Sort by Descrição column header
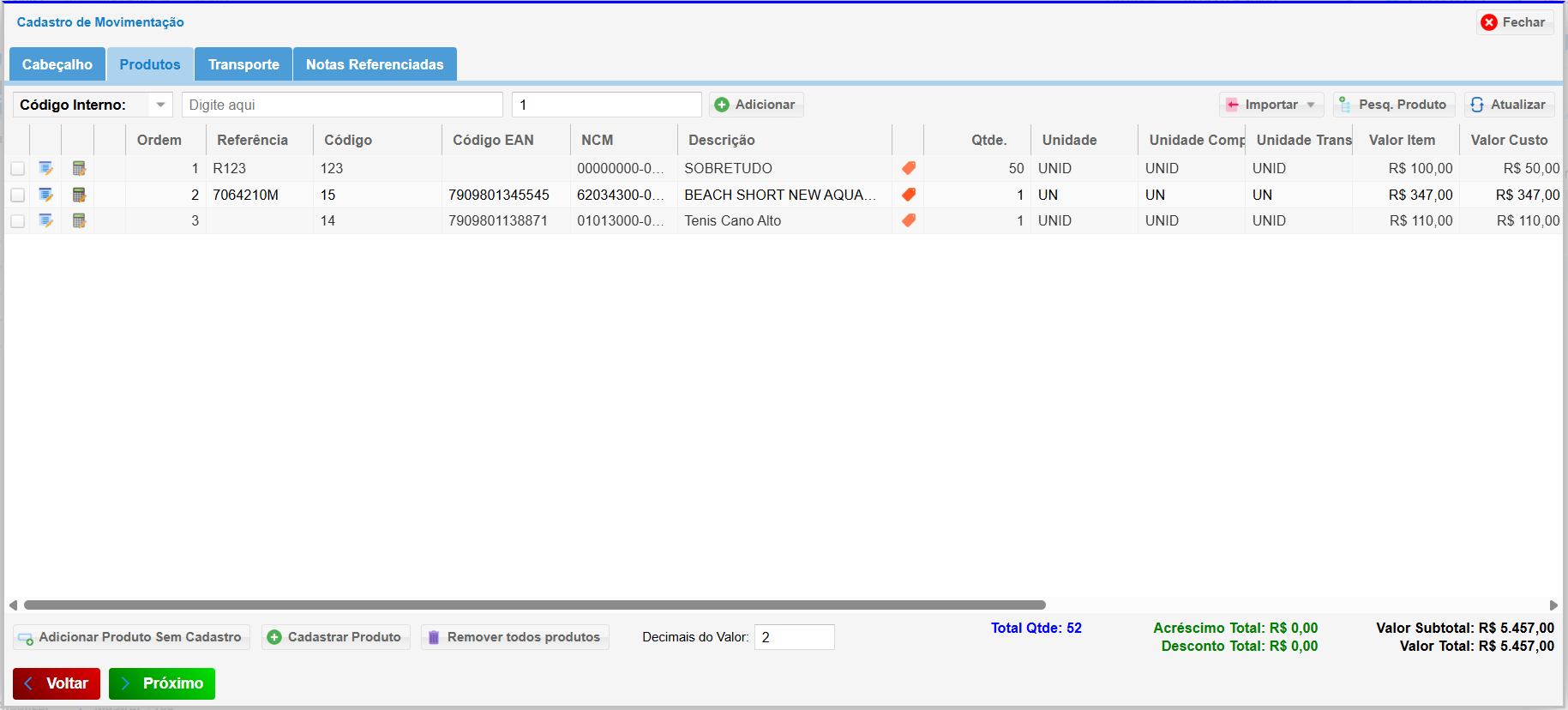The height and width of the screenshot is (710, 1568). tap(721, 140)
